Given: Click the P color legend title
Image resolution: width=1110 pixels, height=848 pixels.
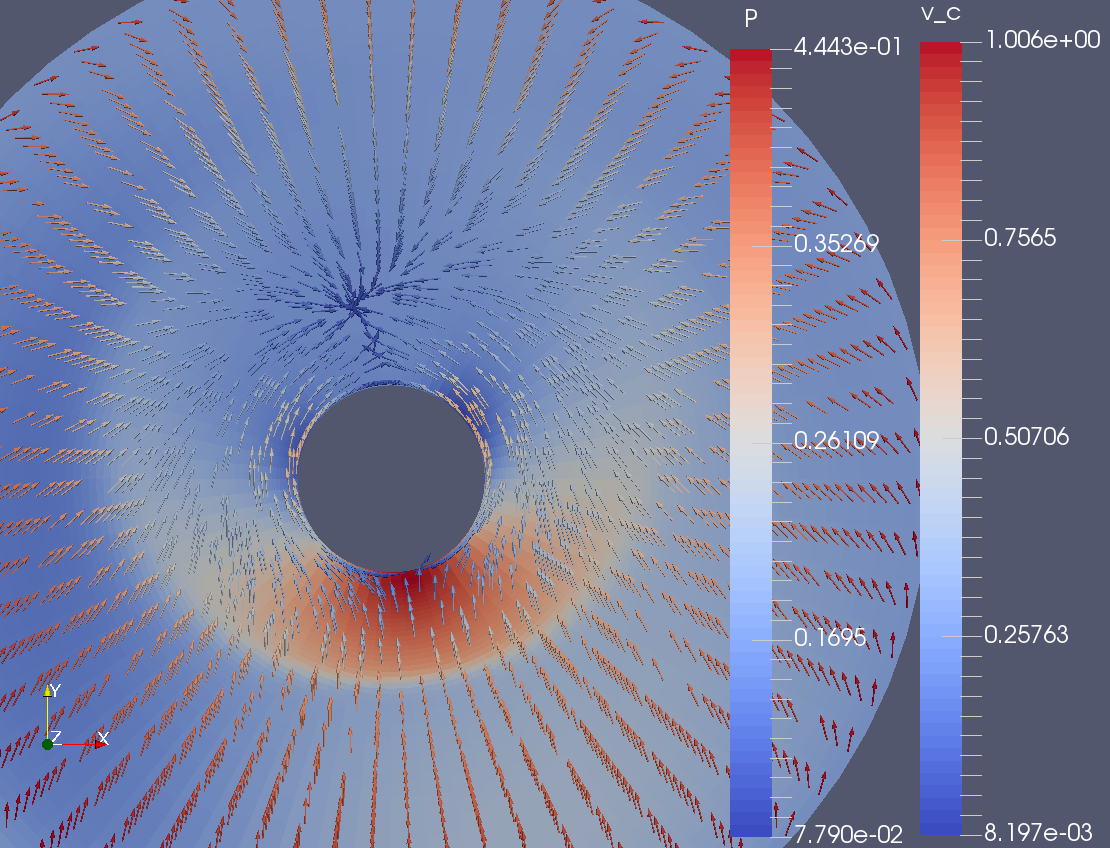Looking at the screenshot, I should 751,19.
